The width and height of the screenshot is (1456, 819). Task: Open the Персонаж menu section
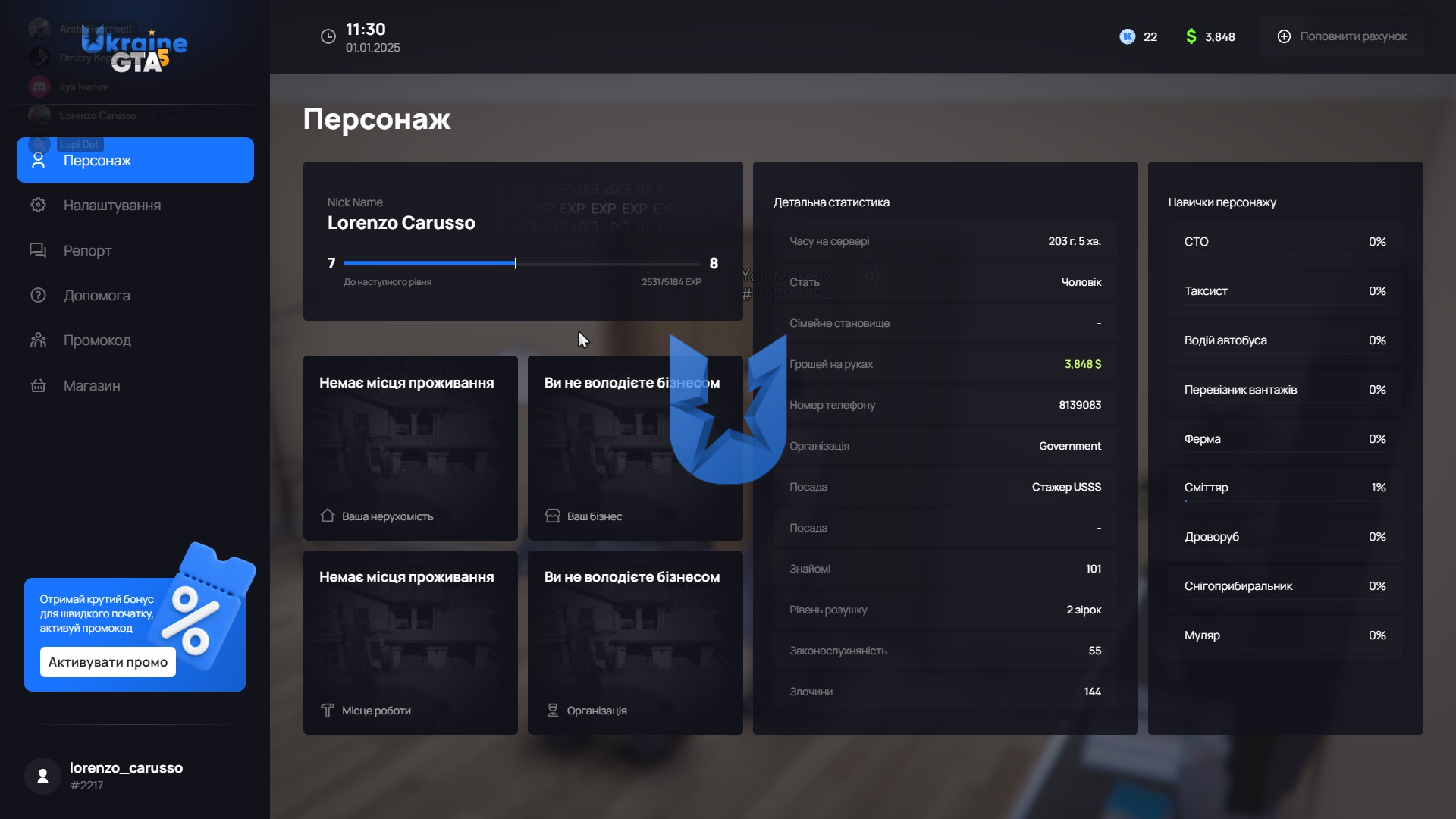point(135,160)
